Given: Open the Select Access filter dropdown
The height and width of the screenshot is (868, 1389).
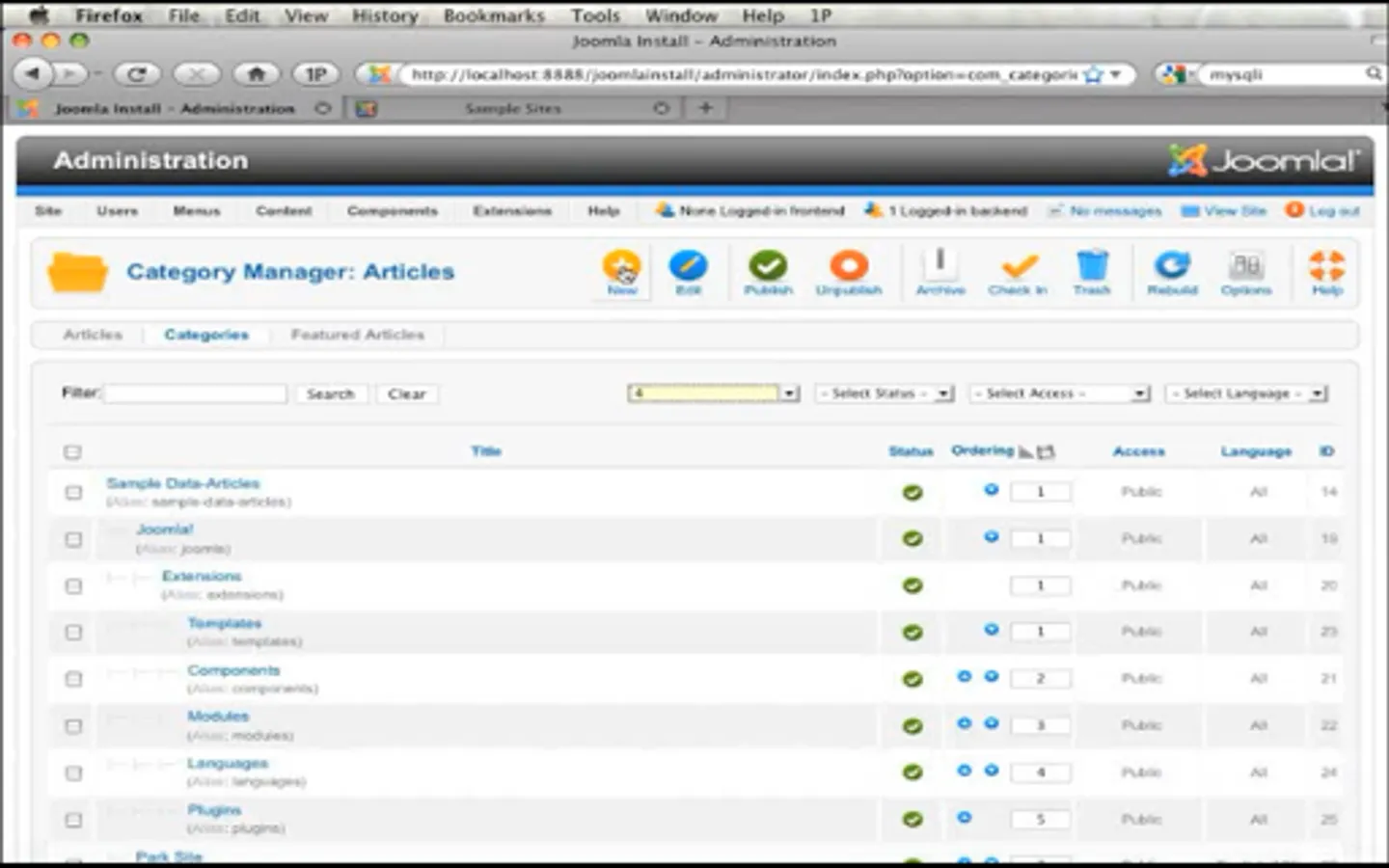Looking at the screenshot, I should (1060, 393).
